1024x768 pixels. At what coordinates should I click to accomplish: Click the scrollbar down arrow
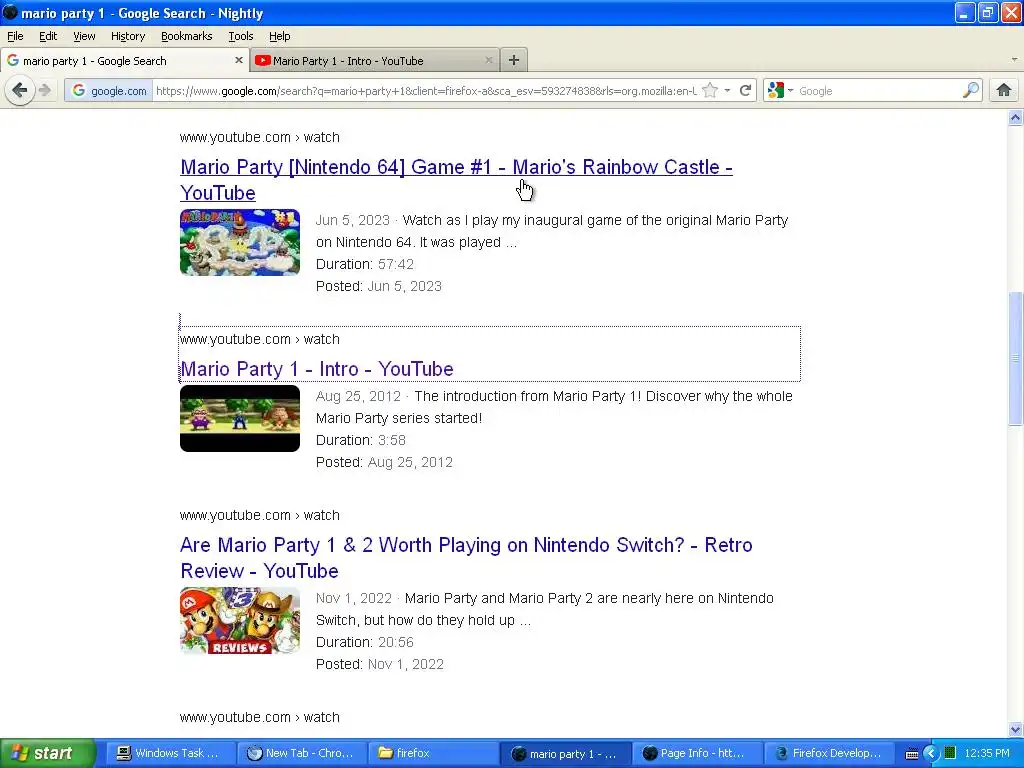pyautogui.click(x=1015, y=729)
